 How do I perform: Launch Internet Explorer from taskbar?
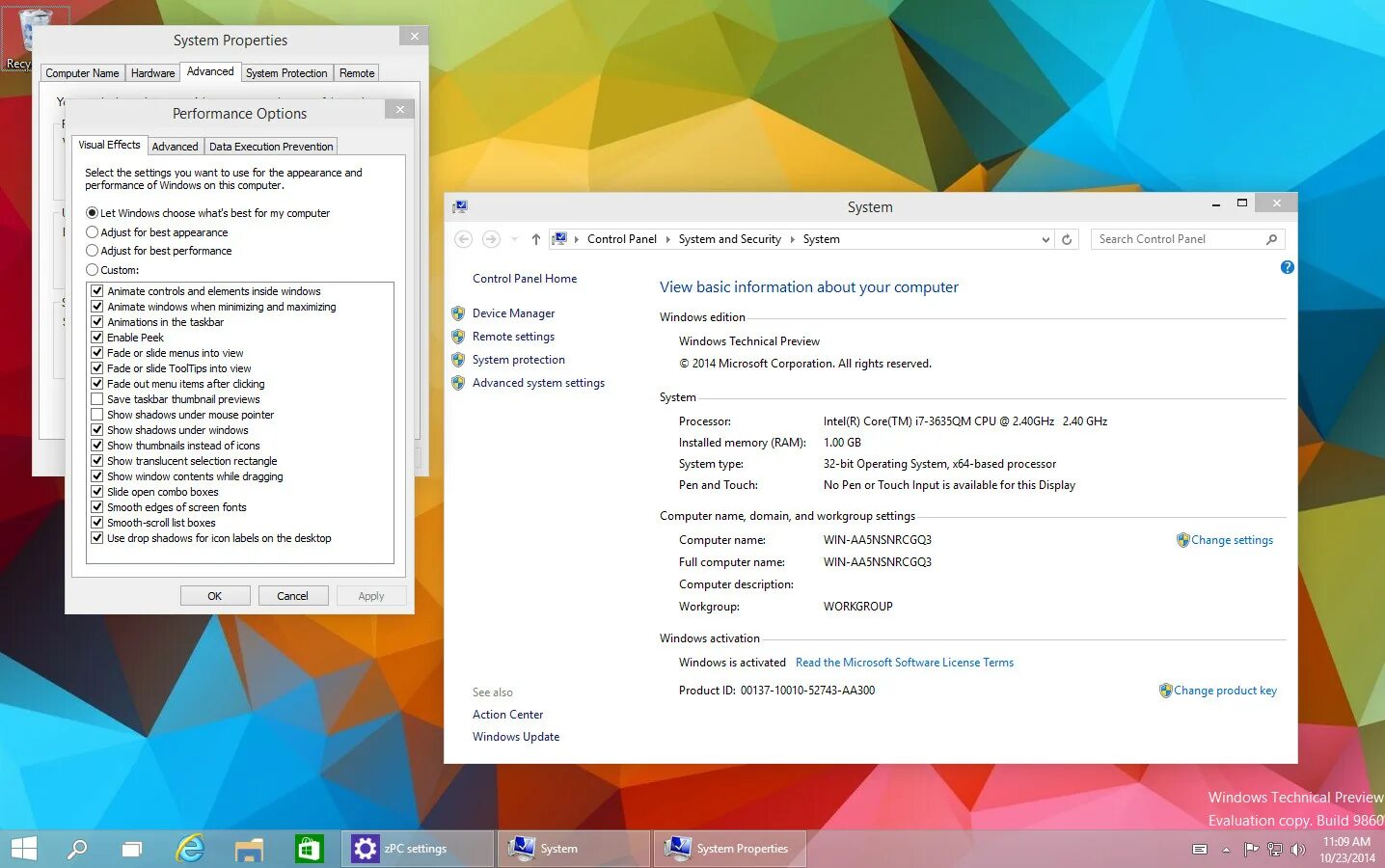coord(191,849)
